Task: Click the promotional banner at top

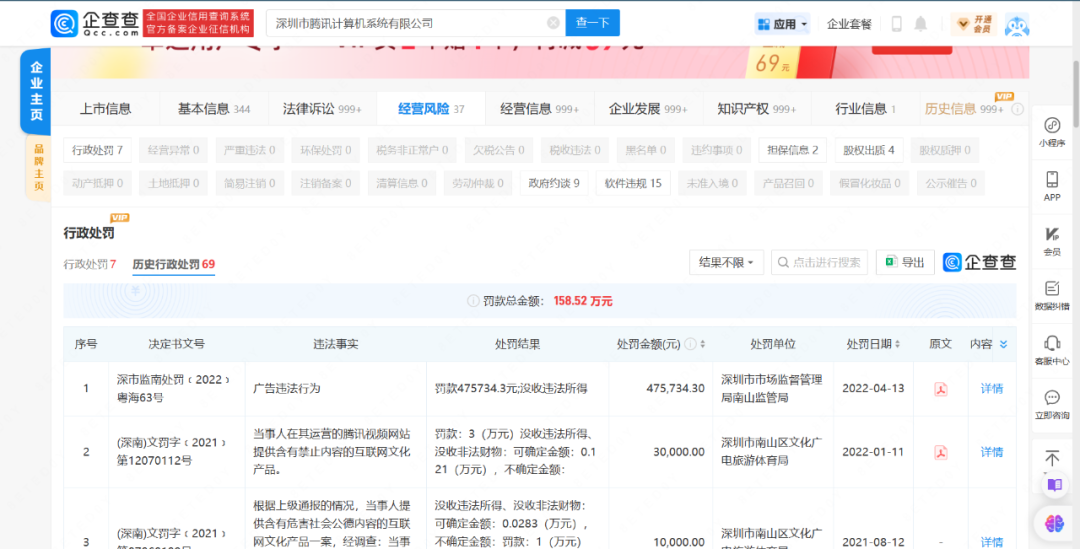Action: (x=541, y=62)
